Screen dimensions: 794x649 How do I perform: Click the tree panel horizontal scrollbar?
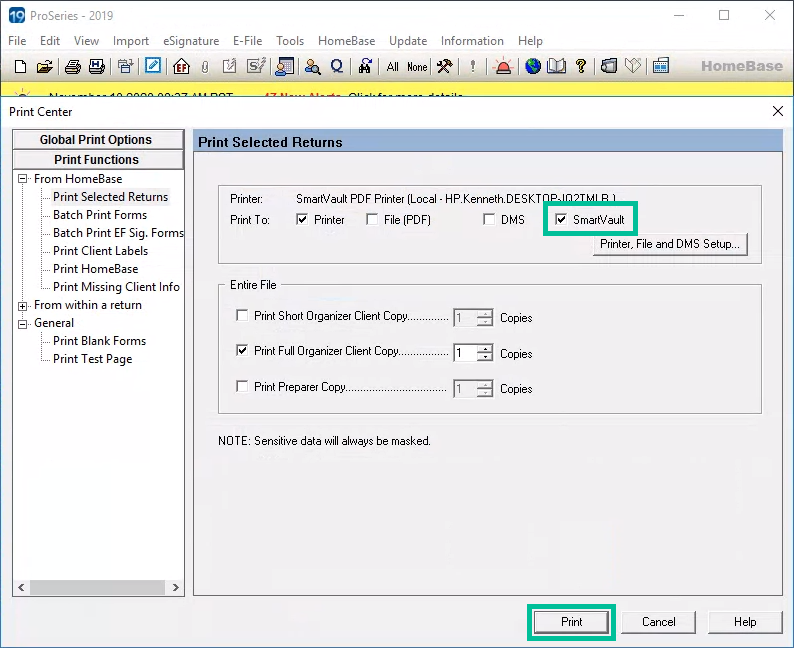(97, 587)
